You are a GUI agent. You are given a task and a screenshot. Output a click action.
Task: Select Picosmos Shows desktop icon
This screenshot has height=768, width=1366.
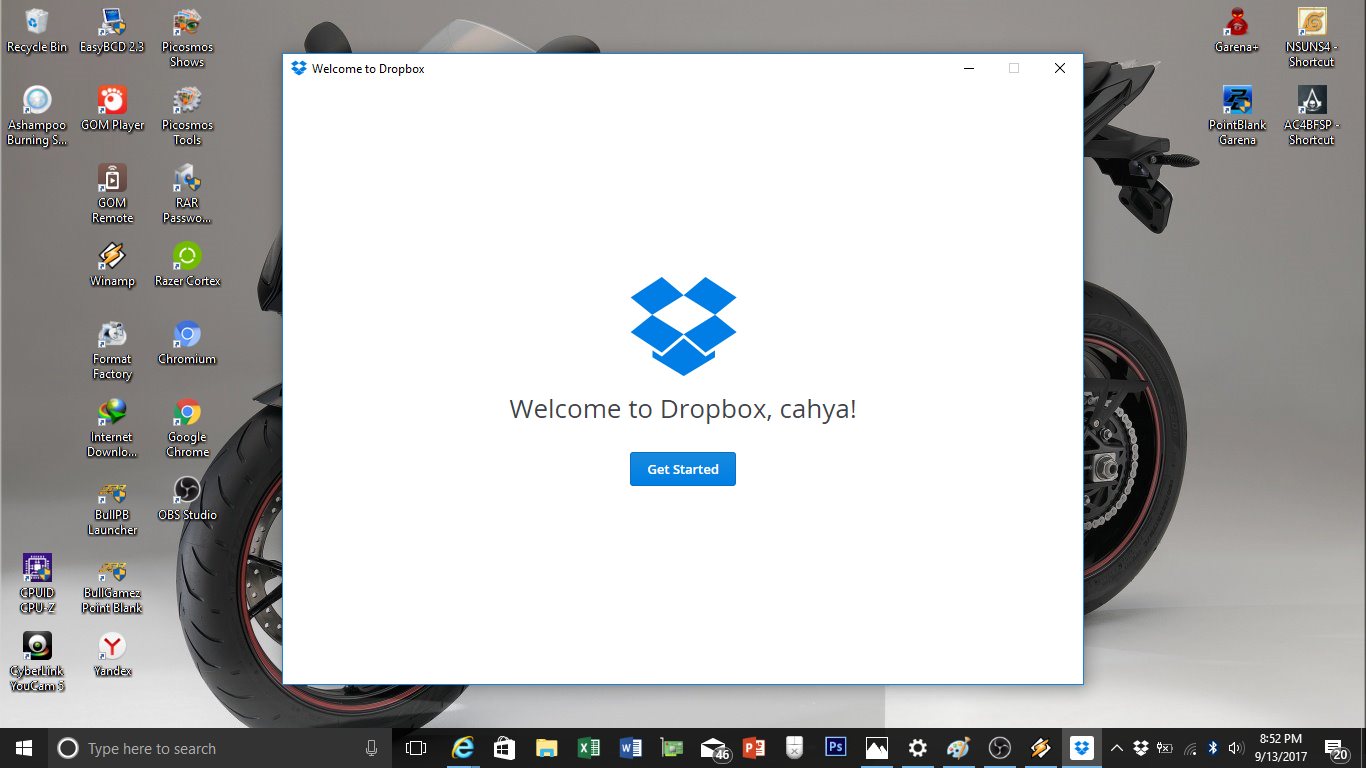click(187, 38)
